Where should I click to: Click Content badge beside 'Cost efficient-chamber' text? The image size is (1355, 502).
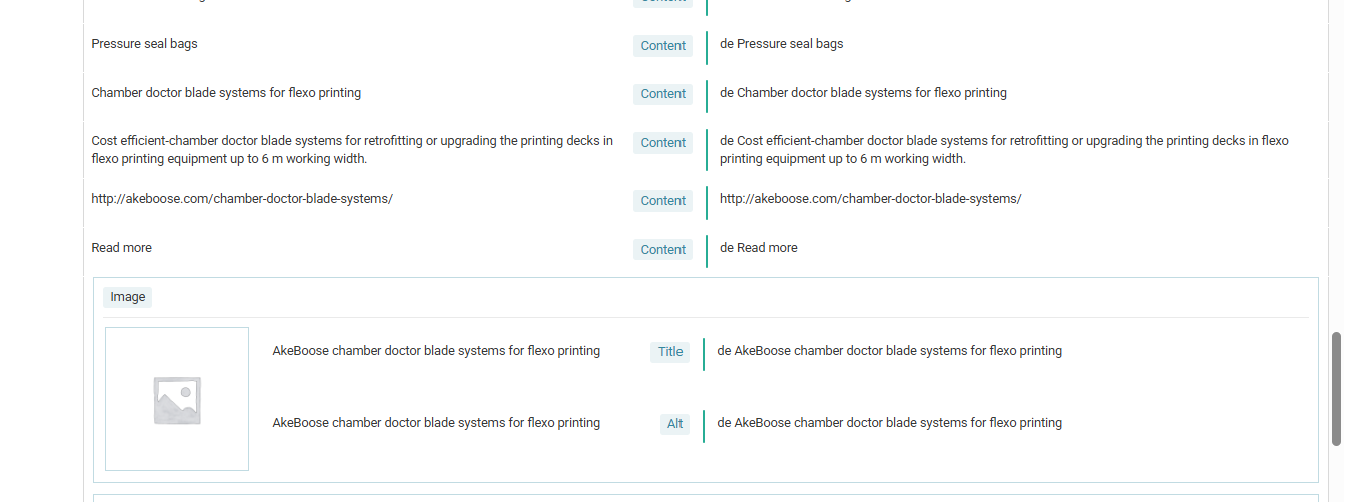pyautogui.click(x=663, y=143)
